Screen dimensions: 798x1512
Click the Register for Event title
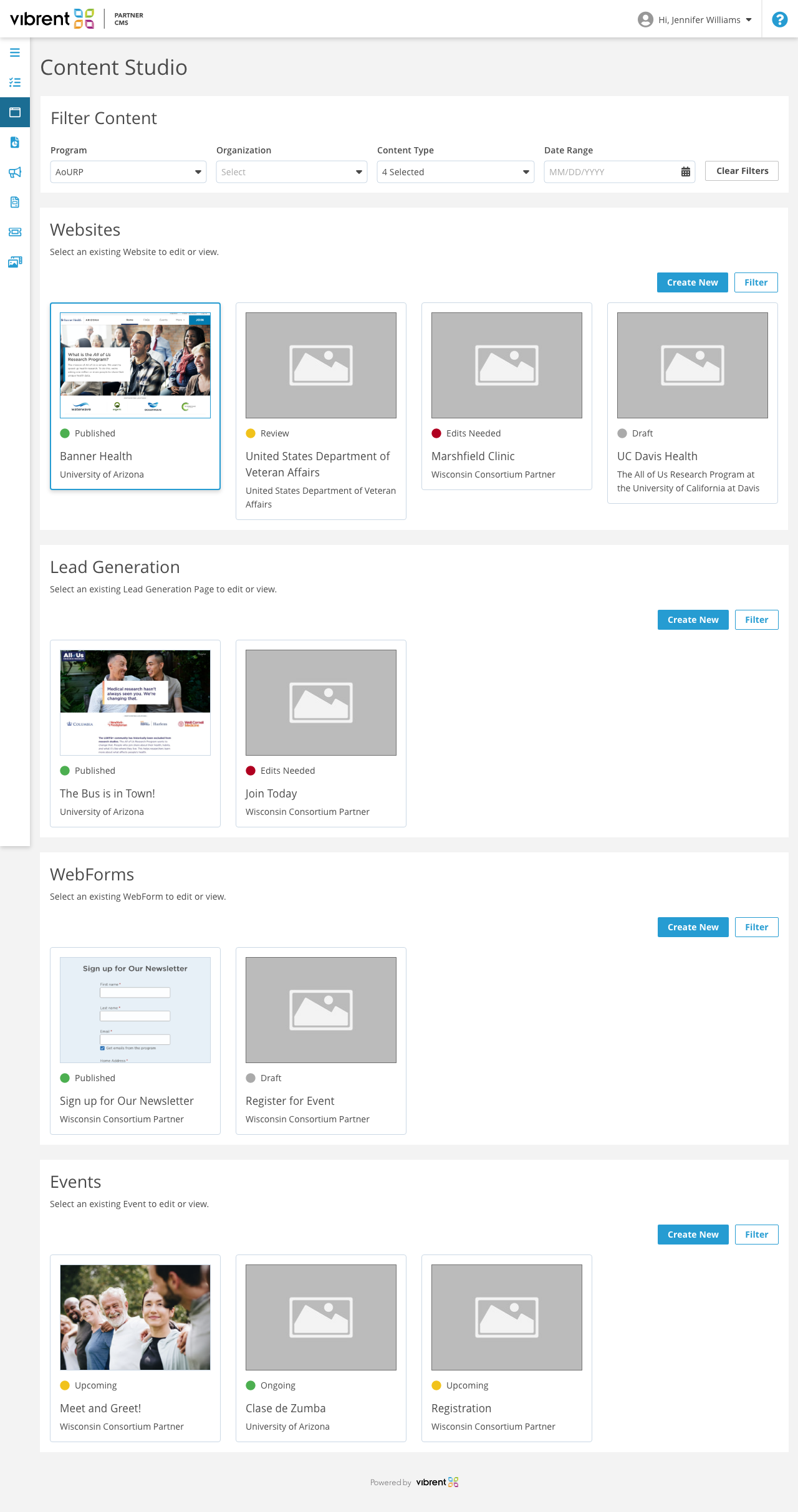290,1101
